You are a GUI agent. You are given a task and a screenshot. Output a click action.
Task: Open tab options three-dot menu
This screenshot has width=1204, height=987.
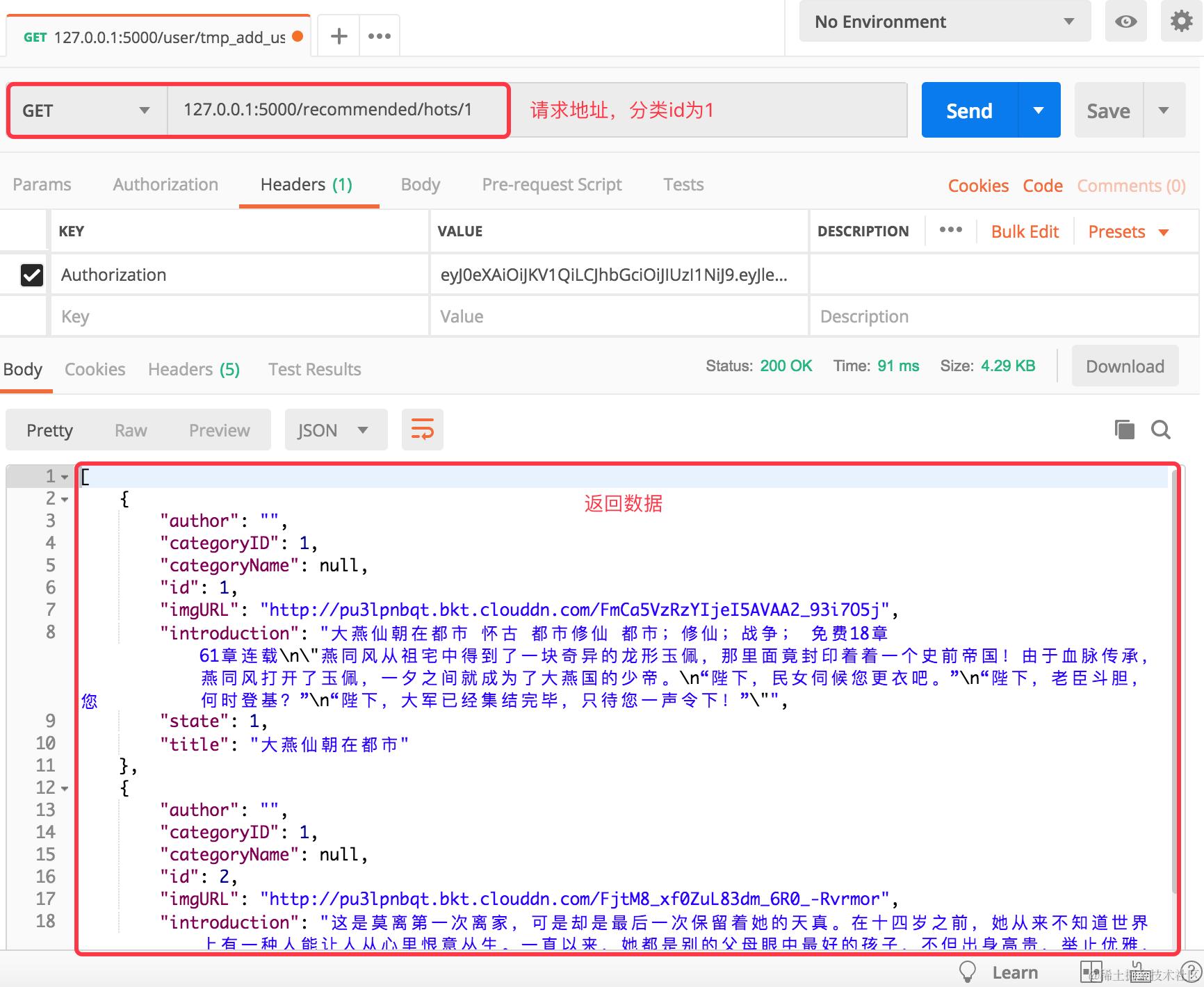pos(380,36)
